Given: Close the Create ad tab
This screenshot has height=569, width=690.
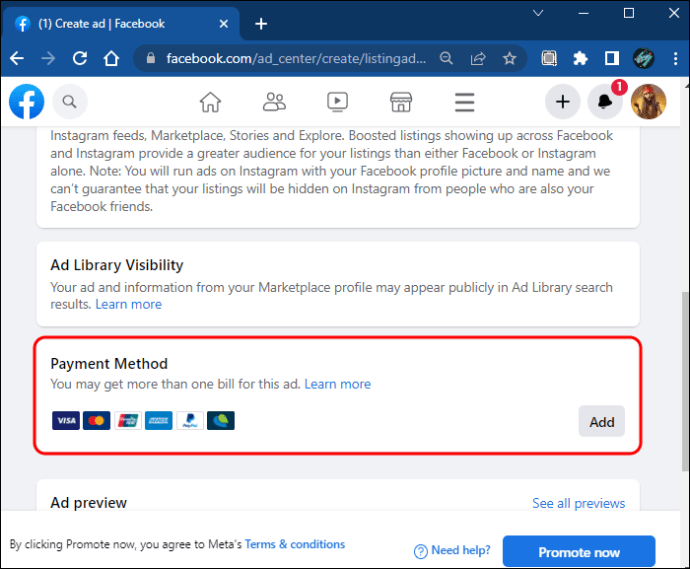Looking at the screenshot, I should [224, 24].
